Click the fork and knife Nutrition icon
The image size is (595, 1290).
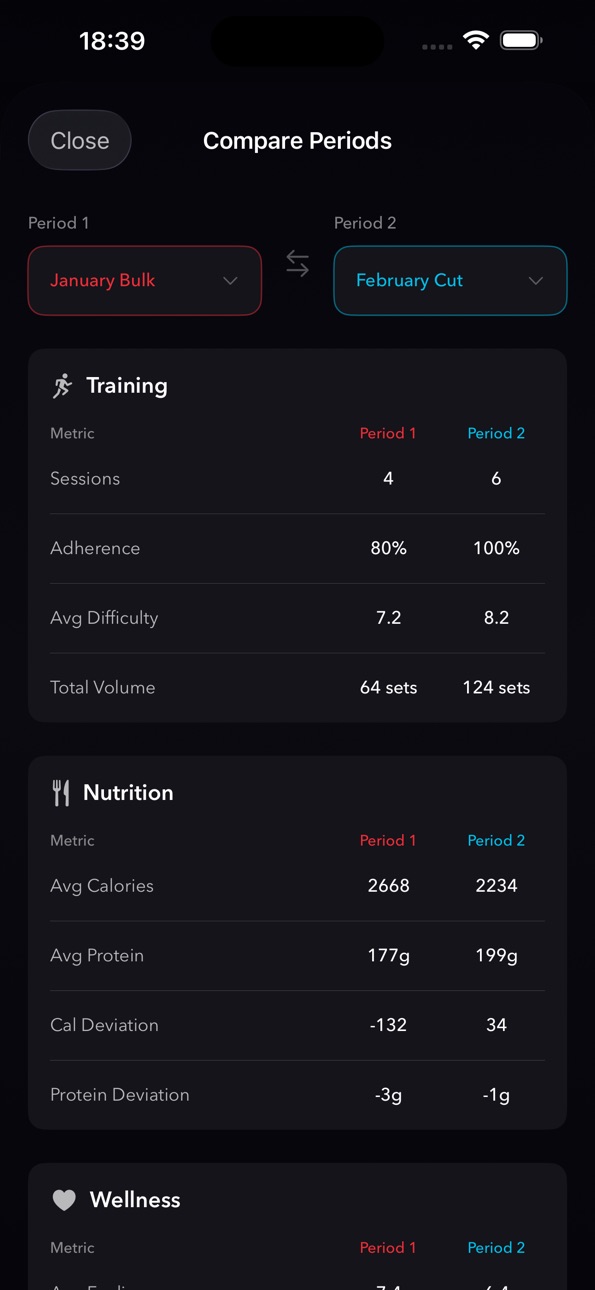61,793
